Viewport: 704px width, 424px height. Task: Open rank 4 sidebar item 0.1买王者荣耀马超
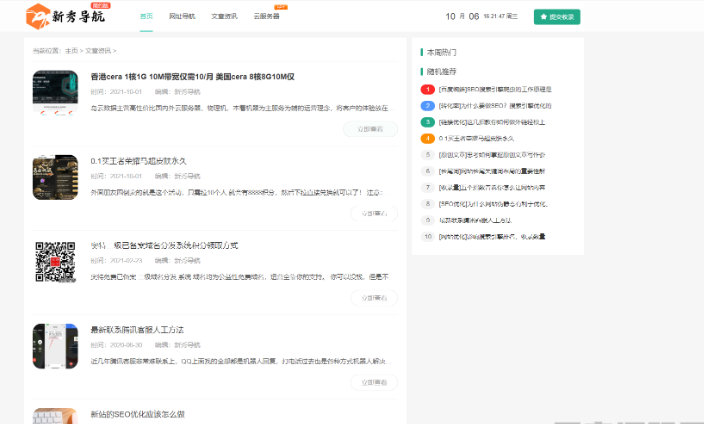pos(476,138)
